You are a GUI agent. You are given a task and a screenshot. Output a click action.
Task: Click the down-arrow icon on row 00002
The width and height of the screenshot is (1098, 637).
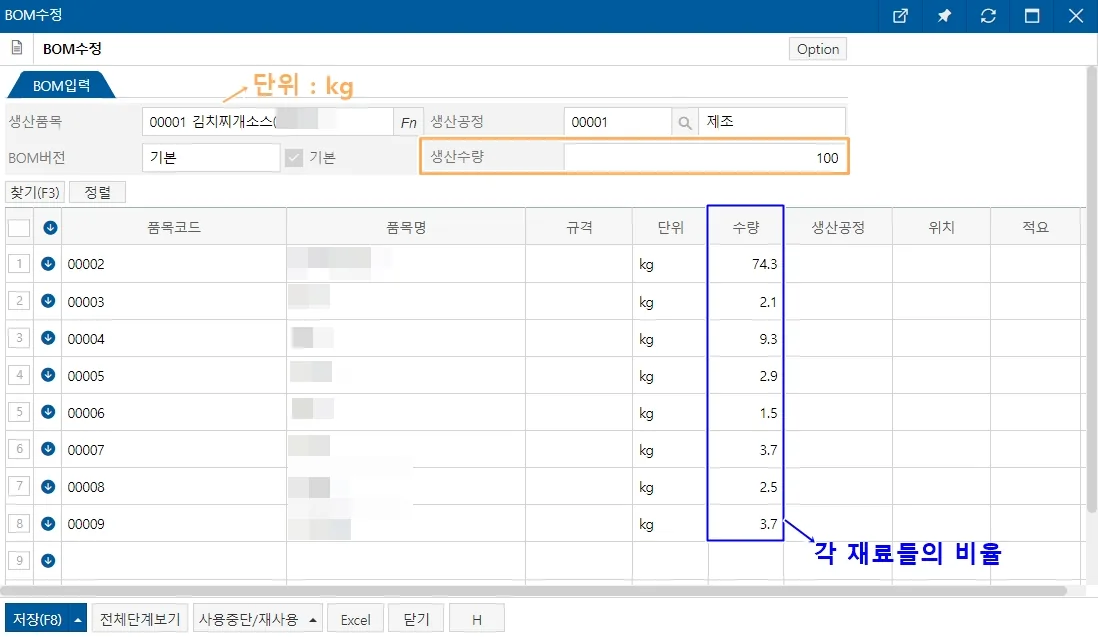click(48, 264)
